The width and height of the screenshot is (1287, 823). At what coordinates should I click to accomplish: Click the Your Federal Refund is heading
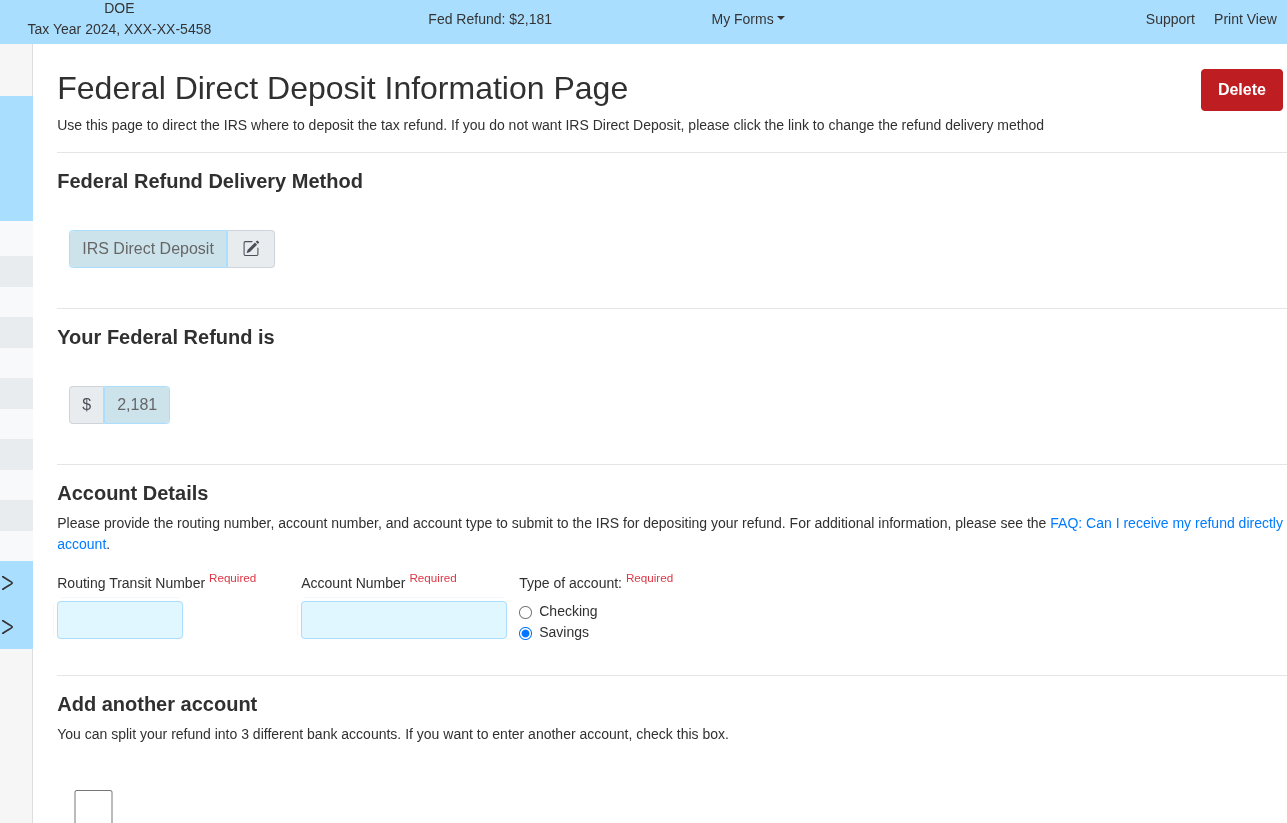coord(166,337)
